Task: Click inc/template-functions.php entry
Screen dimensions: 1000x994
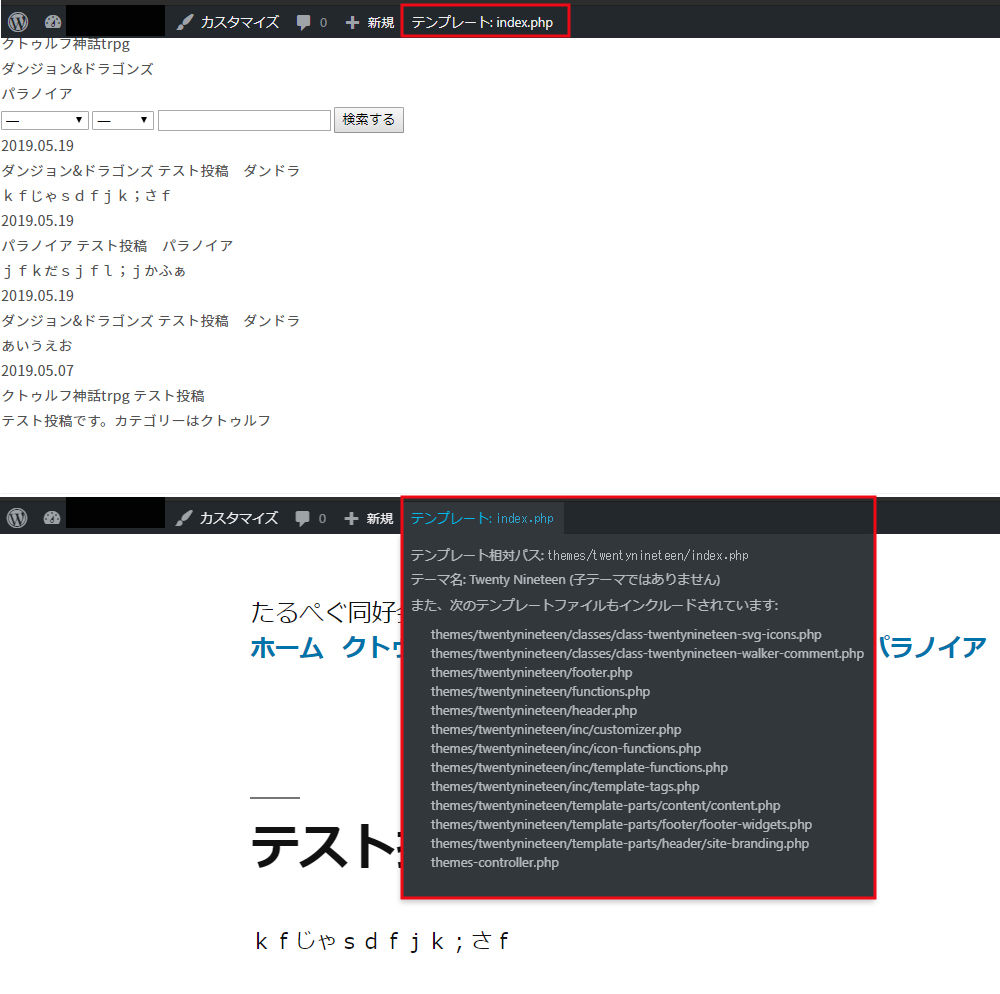Action: 579,768
